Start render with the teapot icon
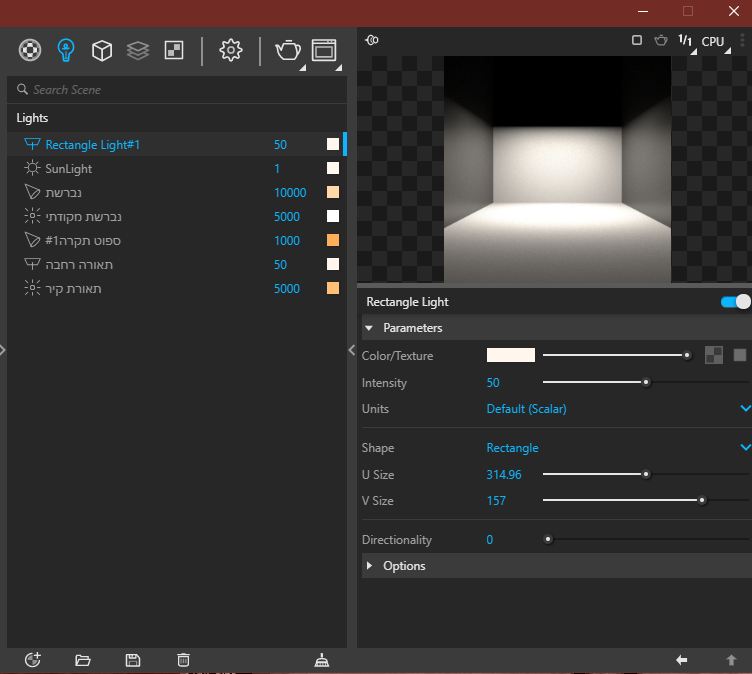752x674 pixels. click(287, 49)
